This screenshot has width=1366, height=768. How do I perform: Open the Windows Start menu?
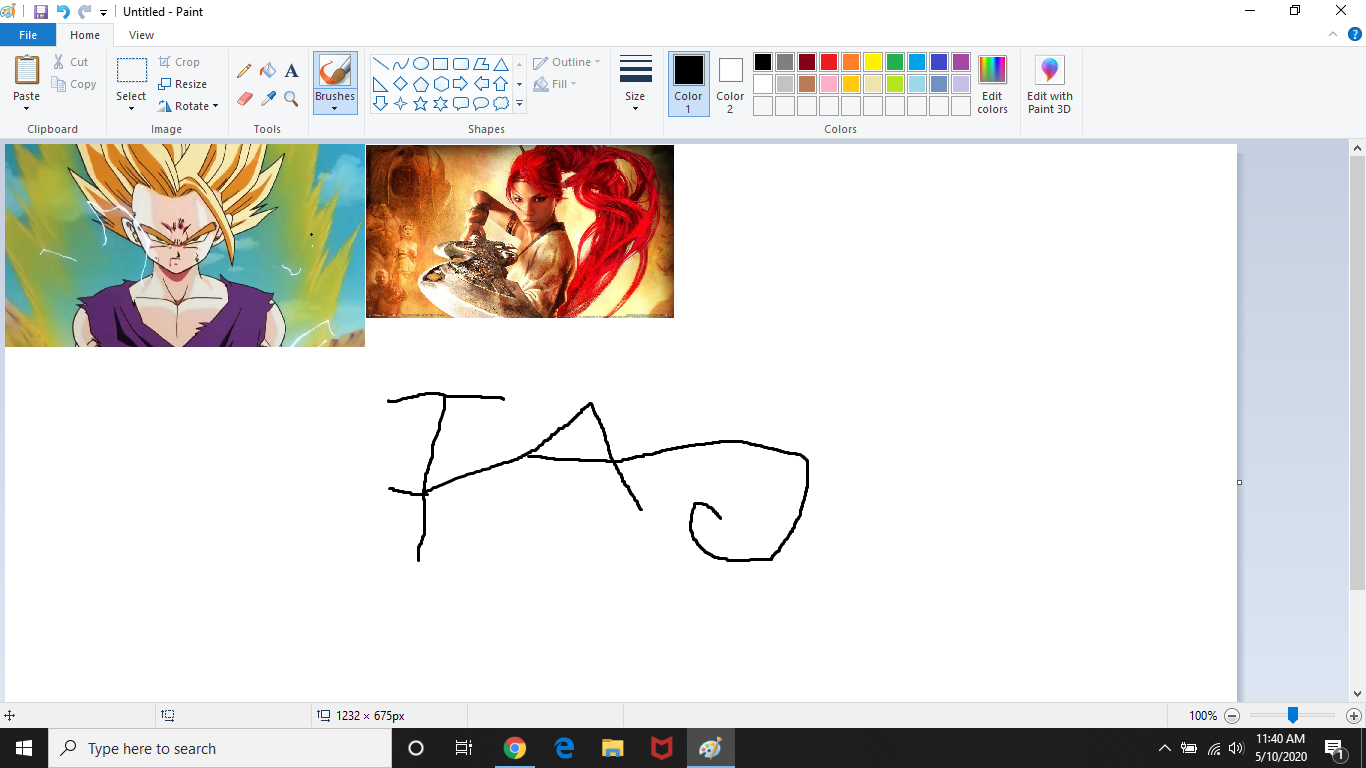(x=24, y=748)
